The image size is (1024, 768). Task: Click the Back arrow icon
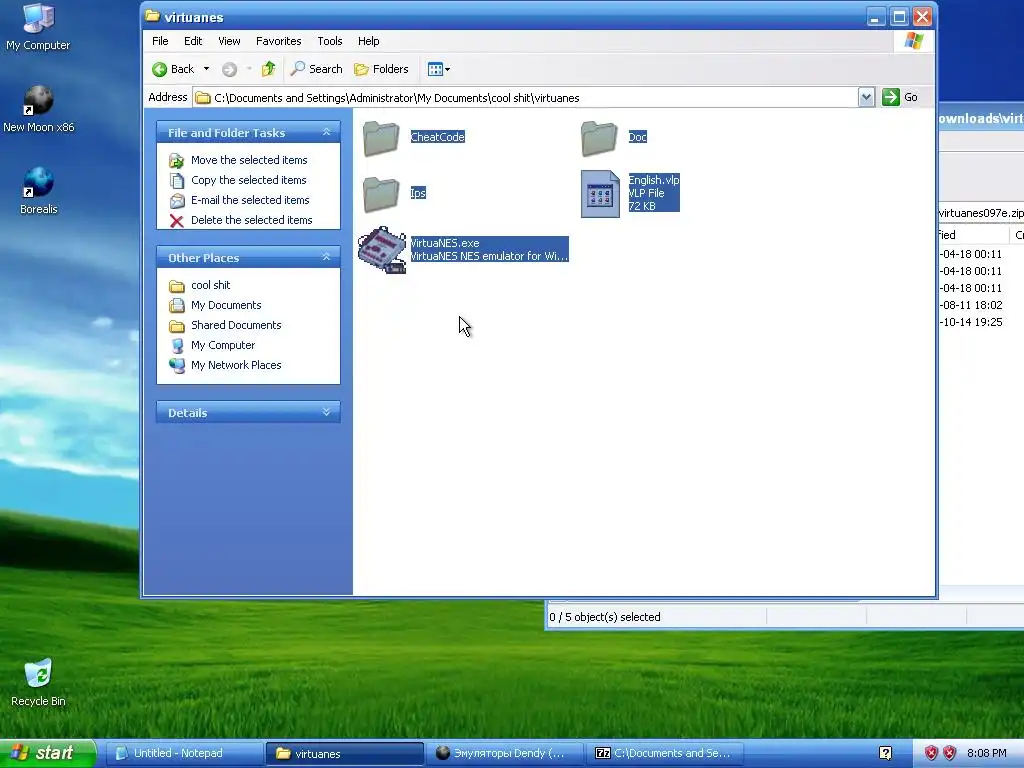159,69
